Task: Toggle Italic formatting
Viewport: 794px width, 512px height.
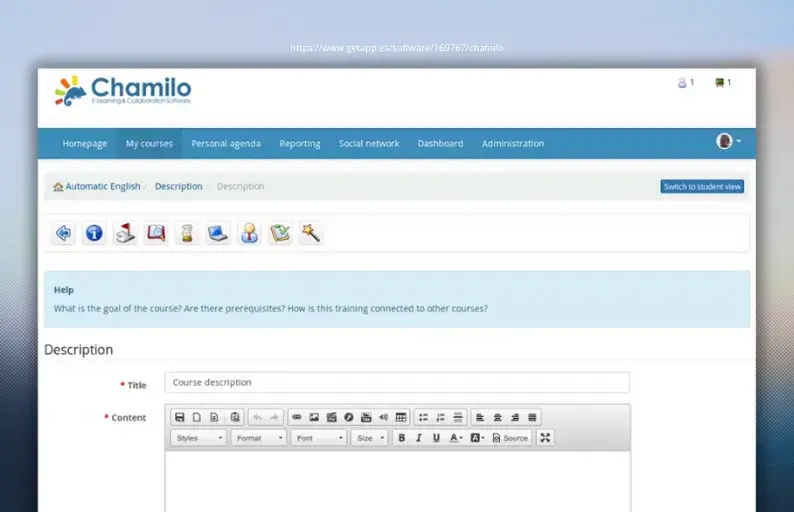Action: (x=419, y=438)
